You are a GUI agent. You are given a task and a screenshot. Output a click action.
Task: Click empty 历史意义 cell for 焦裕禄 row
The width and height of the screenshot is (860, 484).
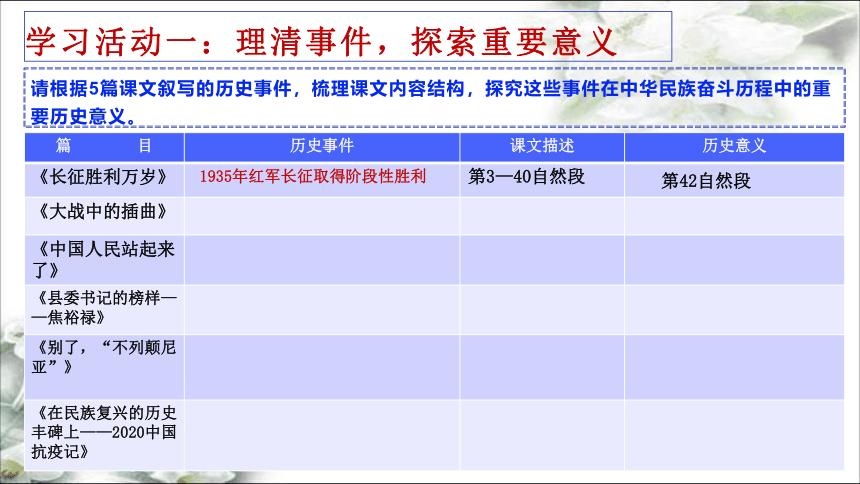click(x=734, y=310)
